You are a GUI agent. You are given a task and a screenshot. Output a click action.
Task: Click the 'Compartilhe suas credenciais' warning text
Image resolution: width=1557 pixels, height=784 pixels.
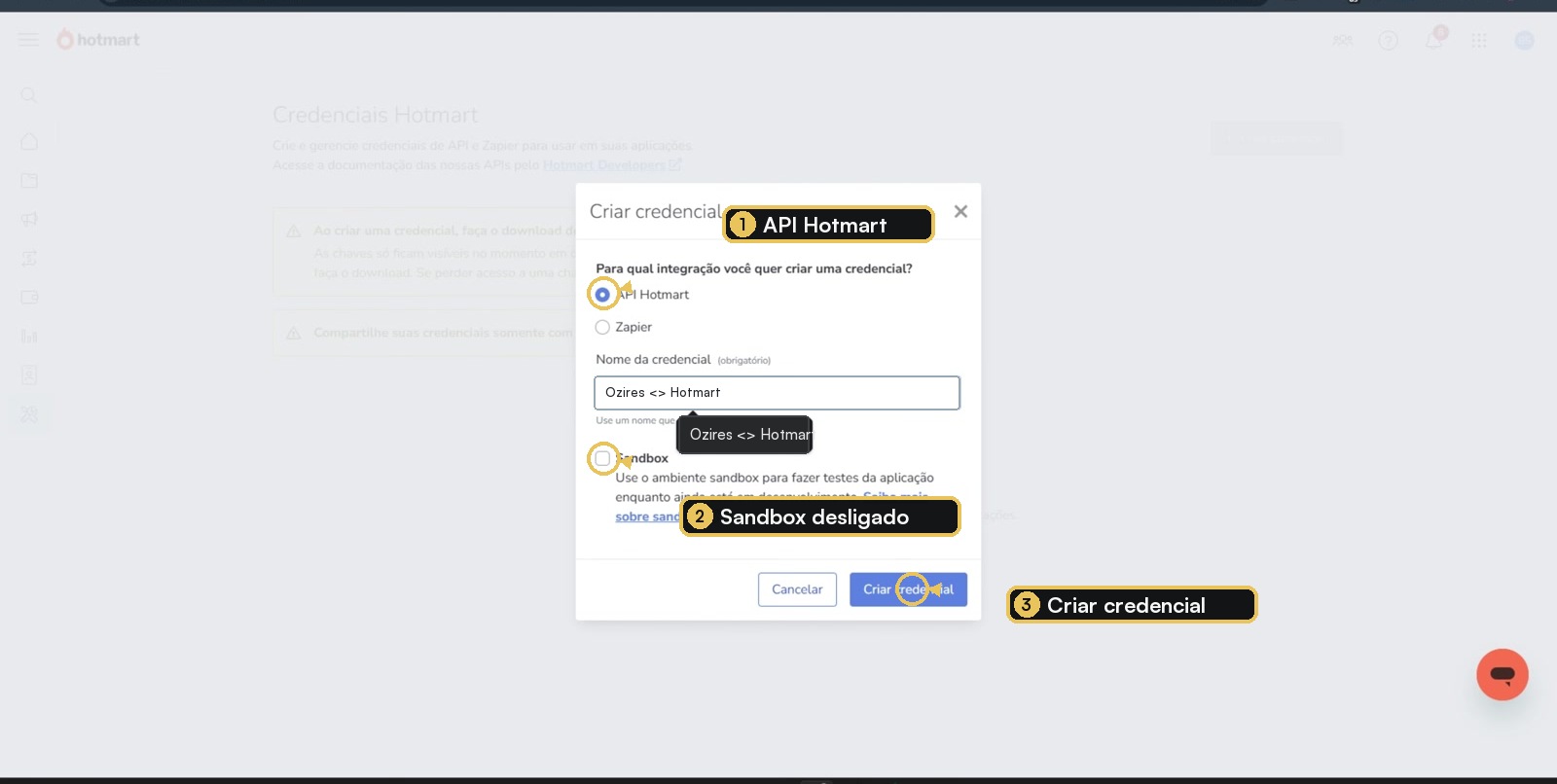tap(443, 333)
